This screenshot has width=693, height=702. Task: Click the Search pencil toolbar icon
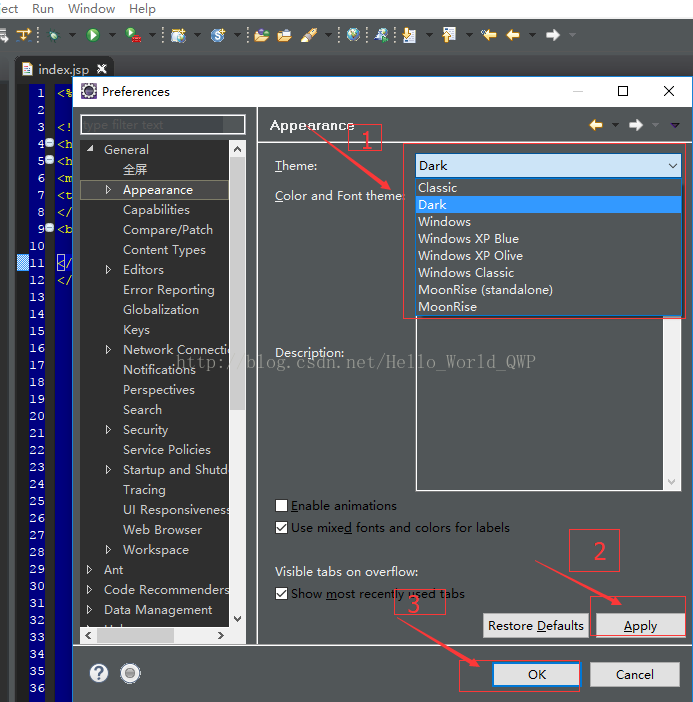click(309, 35)
